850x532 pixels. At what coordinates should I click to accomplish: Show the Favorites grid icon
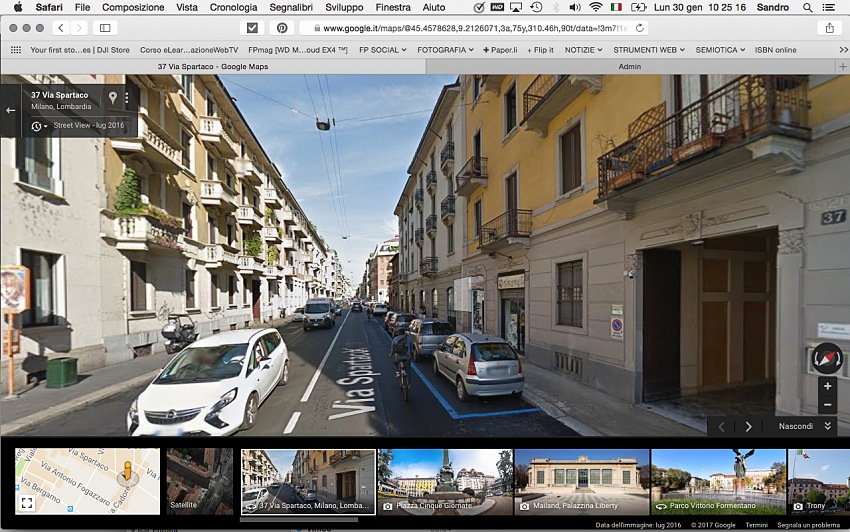point(16,50)
